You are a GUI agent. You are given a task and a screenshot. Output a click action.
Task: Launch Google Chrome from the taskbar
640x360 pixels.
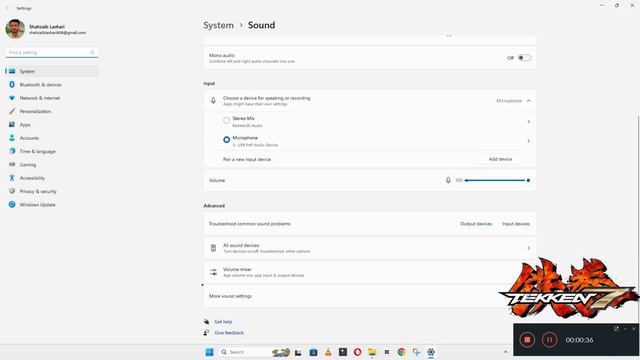tap(402, 352)
